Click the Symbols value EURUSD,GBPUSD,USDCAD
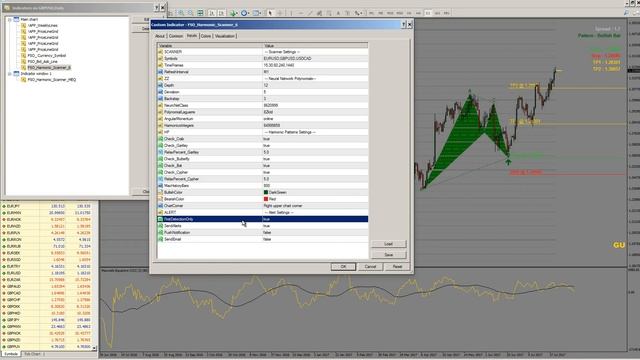This screenshot has width=640, height=360. [x=287, y=58]
